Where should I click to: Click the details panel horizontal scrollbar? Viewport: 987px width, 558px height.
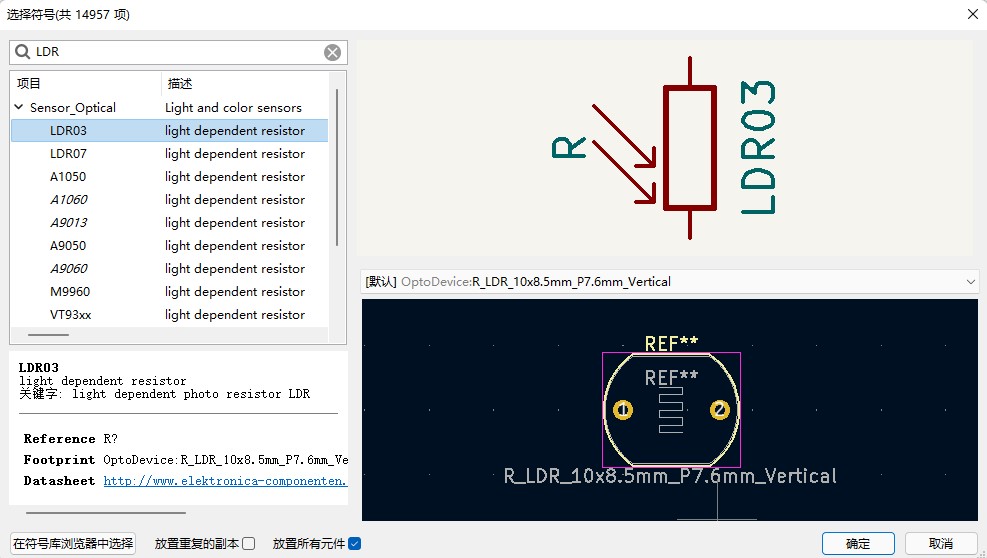106,513
